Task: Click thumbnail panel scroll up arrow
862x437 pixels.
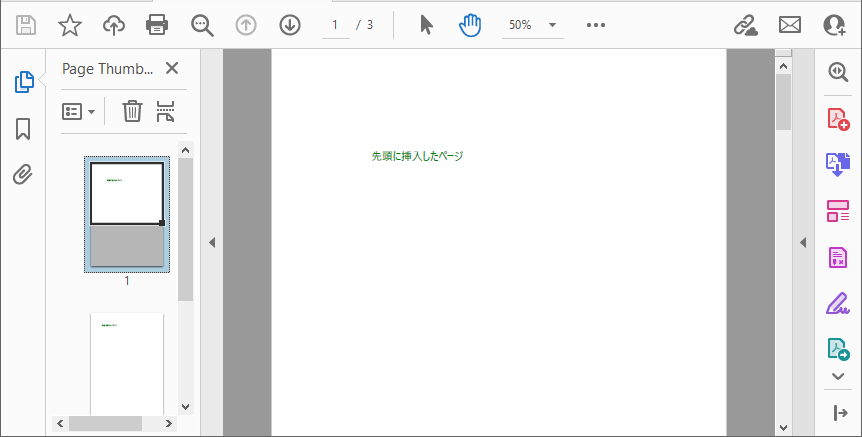Action: point(185,150)
